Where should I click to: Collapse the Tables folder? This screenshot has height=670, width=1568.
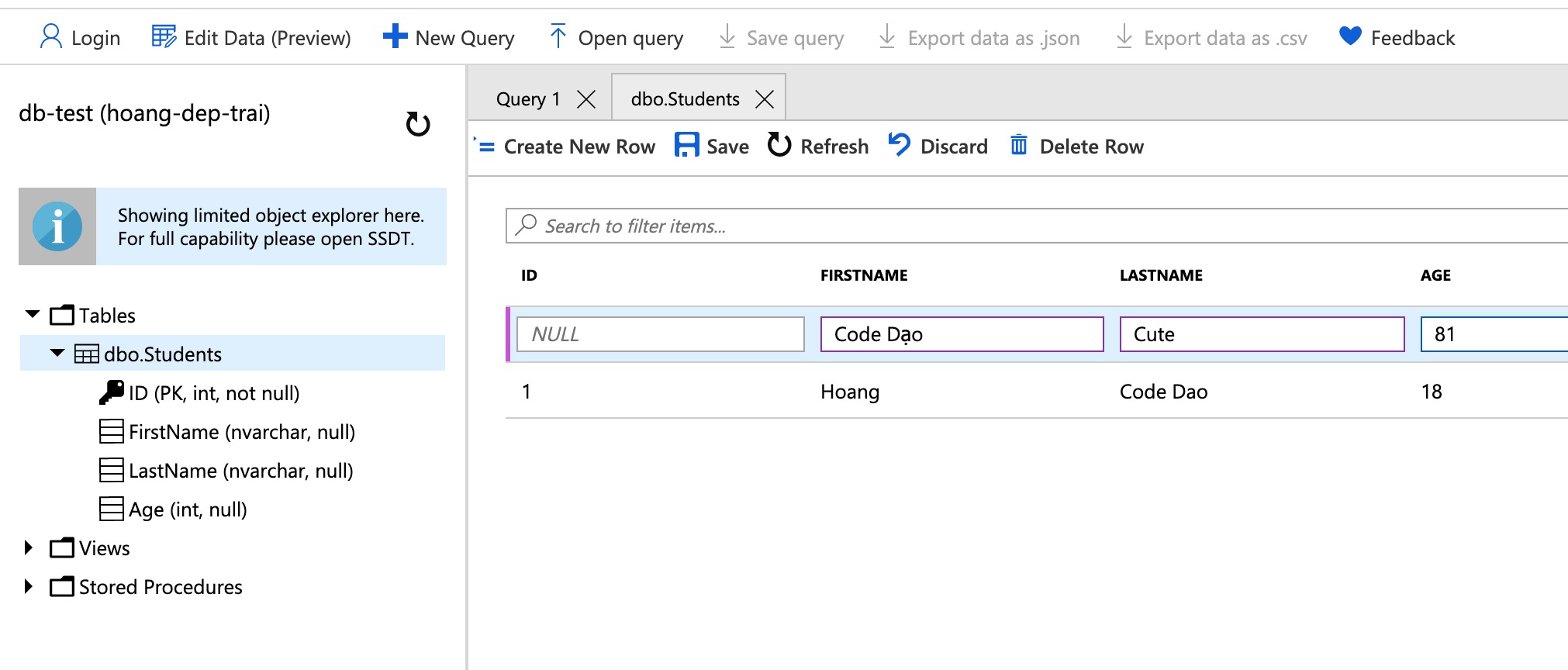(x=33, y=315)
